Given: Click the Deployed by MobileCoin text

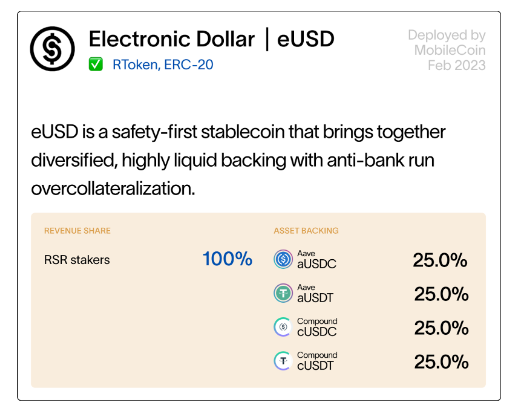Looking at the screenshot, I should coord(447,50).
